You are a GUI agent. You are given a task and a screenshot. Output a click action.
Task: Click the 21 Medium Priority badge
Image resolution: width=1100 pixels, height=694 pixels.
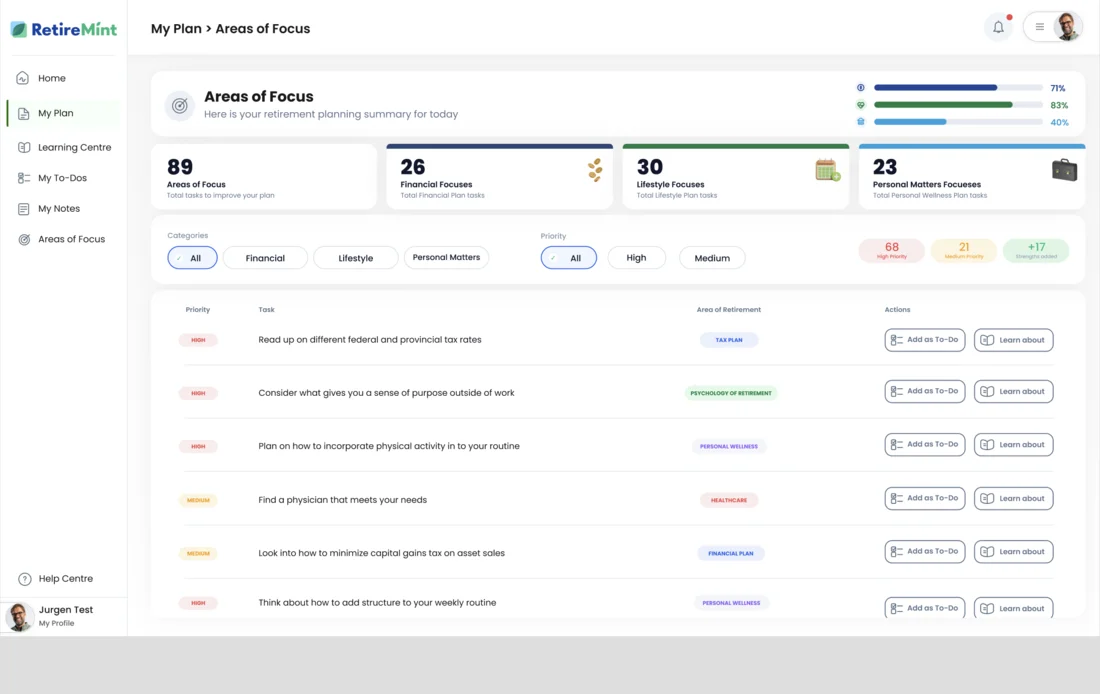[964, 251]
